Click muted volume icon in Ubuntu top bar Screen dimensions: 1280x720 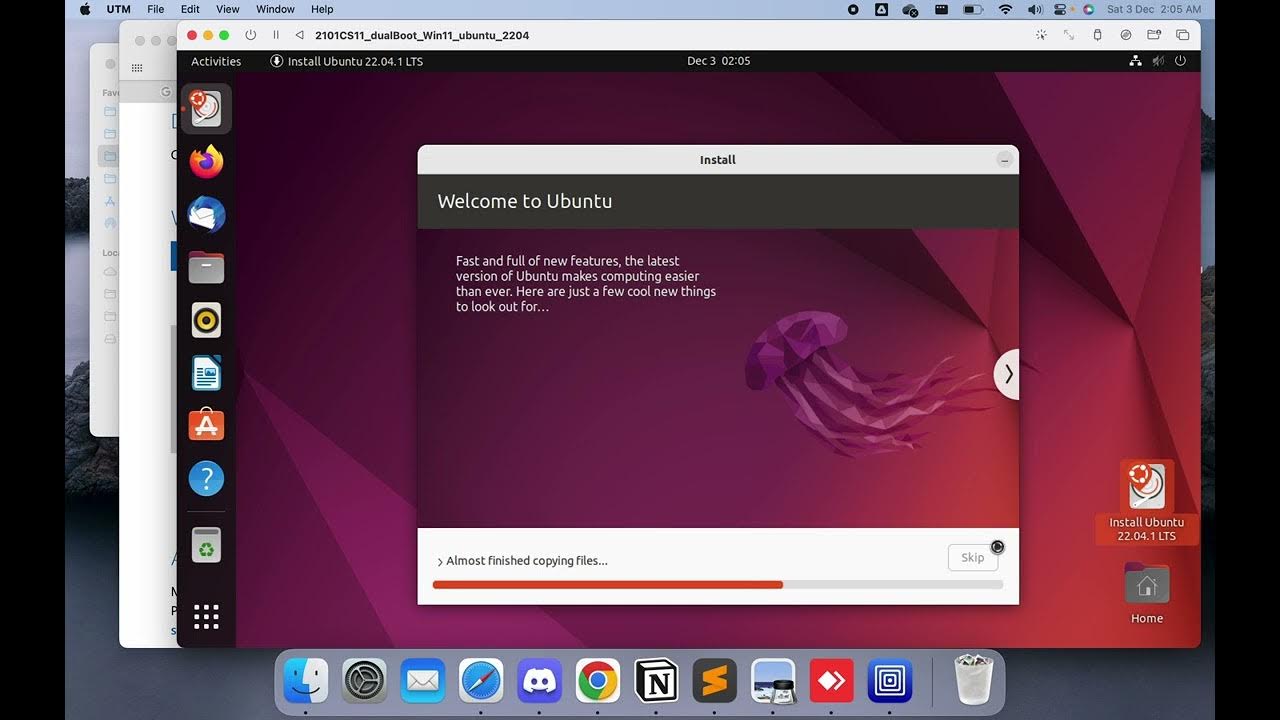click(1158, 61)
